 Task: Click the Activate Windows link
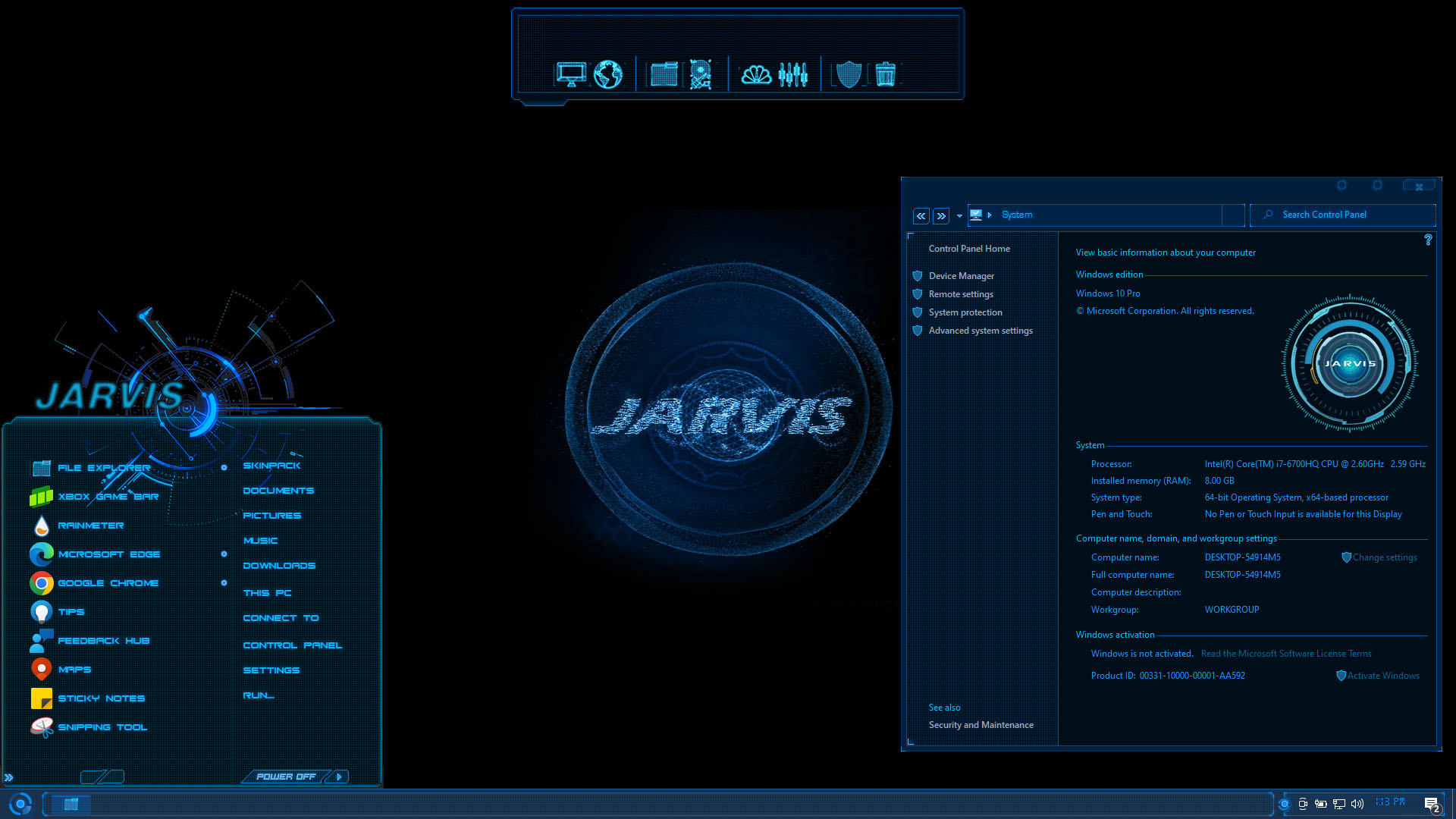point(1382,676)
